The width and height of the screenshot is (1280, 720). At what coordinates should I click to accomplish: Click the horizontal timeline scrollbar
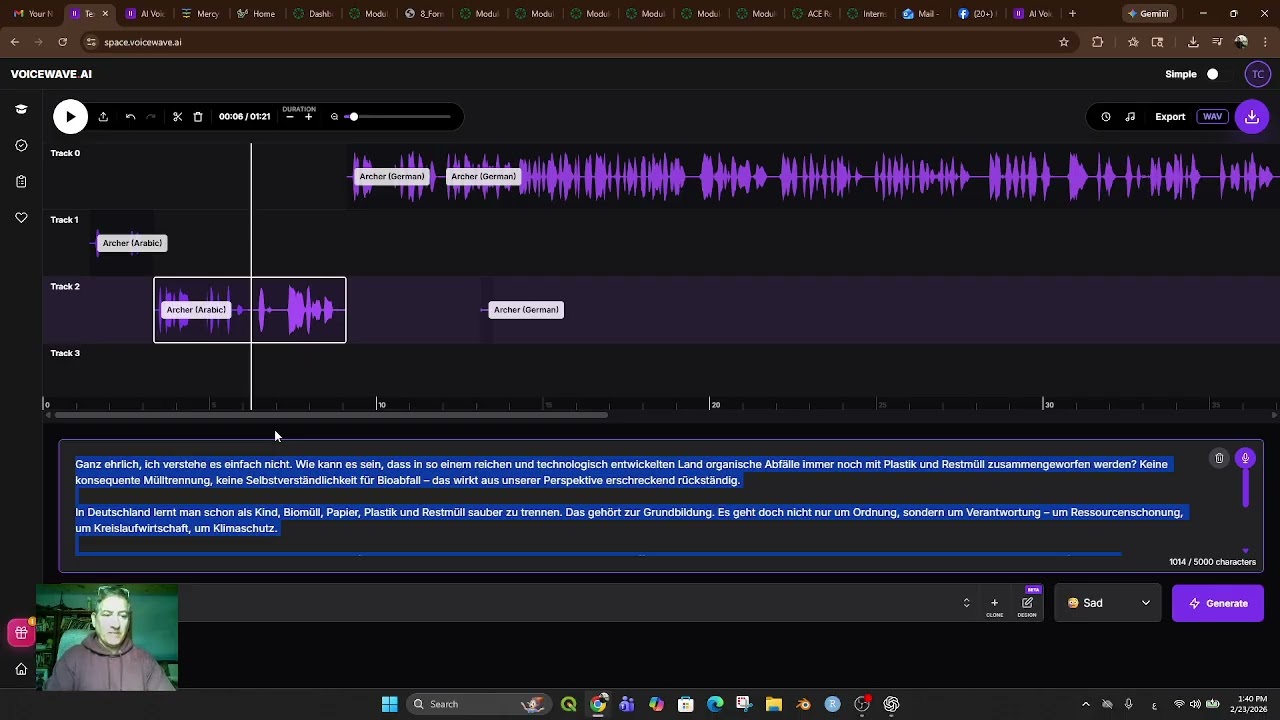330,415
